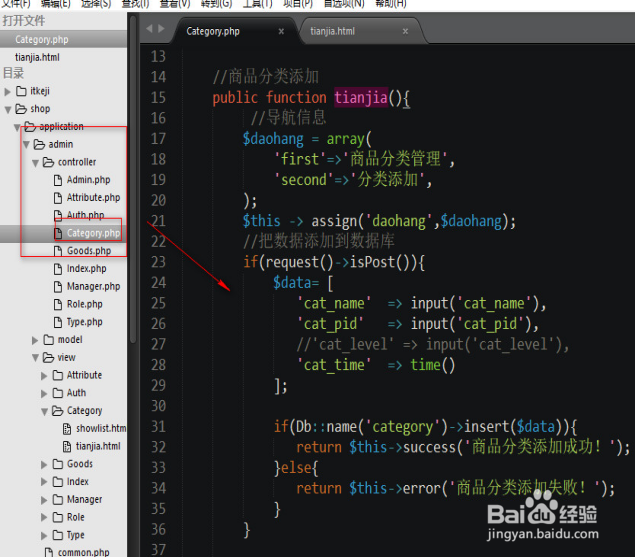Click the commented cat_level line
This screenshot has width=635, height=557.
(x=433, y=344)
